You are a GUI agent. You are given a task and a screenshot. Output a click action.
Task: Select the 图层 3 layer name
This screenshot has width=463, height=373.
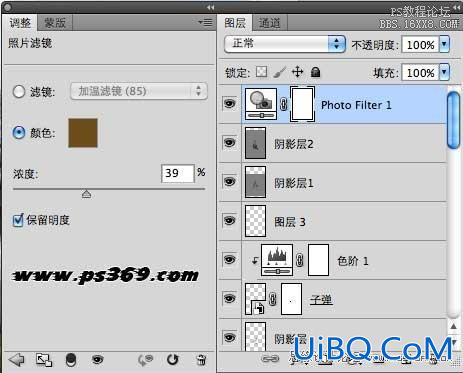coord(290,222)
